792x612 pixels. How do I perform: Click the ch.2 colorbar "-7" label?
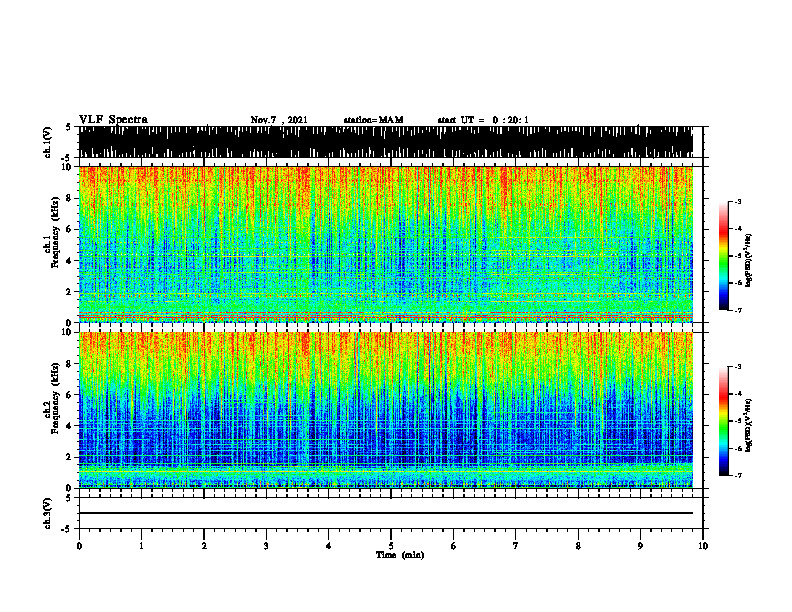pos(738,475)
